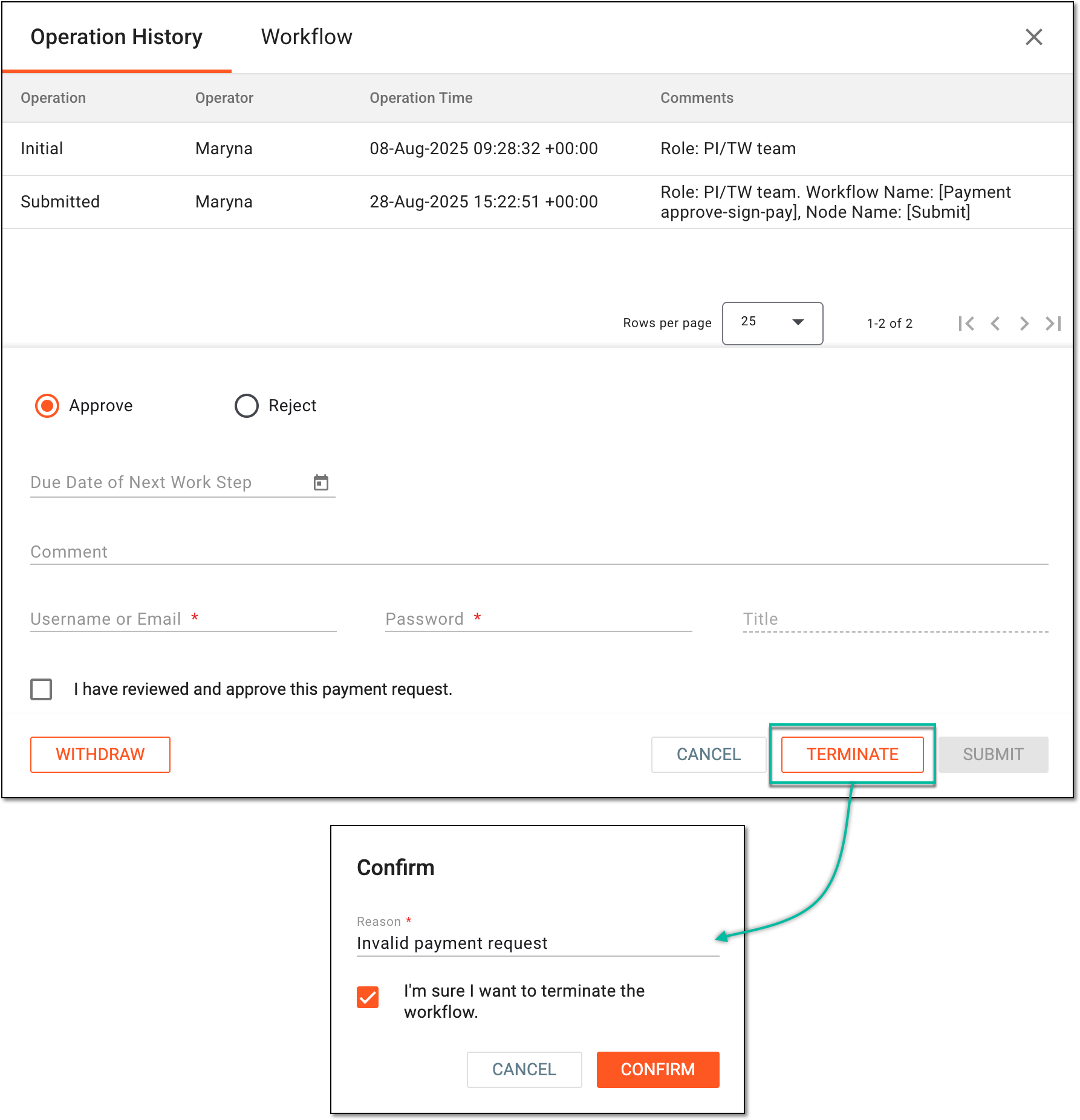This screenshot has width=1080, height=1120.
Task: Go to first page of results
Action: (x=966, y=324)
